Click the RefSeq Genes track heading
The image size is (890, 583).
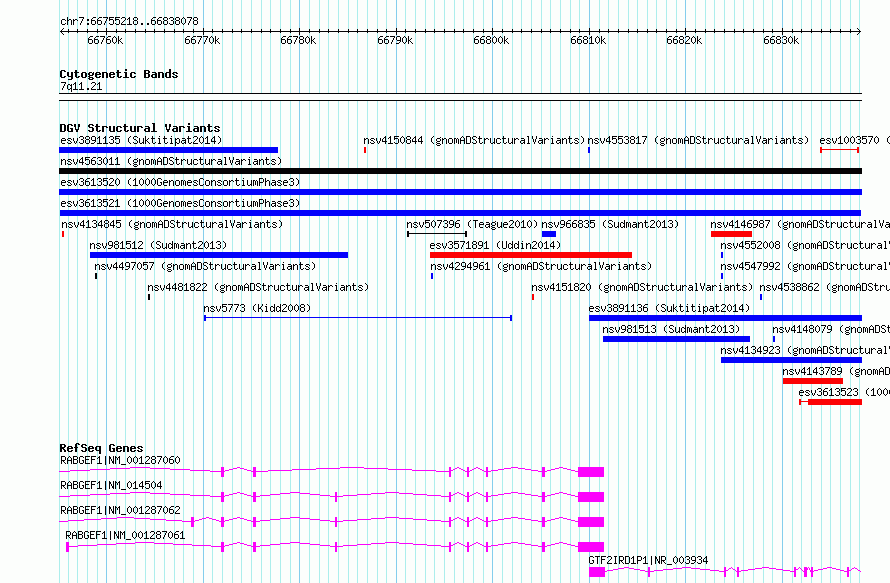[x=101, y=448]
